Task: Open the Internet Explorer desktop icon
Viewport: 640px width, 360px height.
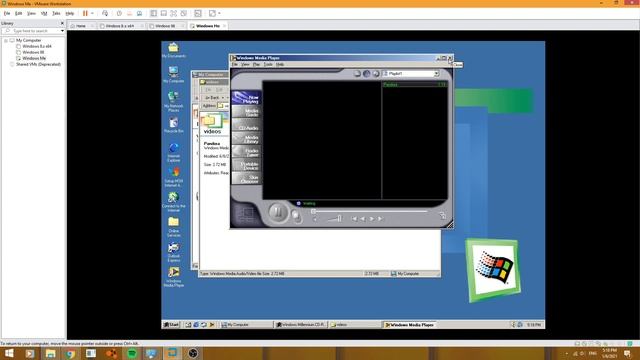Action: pos(173,152)
